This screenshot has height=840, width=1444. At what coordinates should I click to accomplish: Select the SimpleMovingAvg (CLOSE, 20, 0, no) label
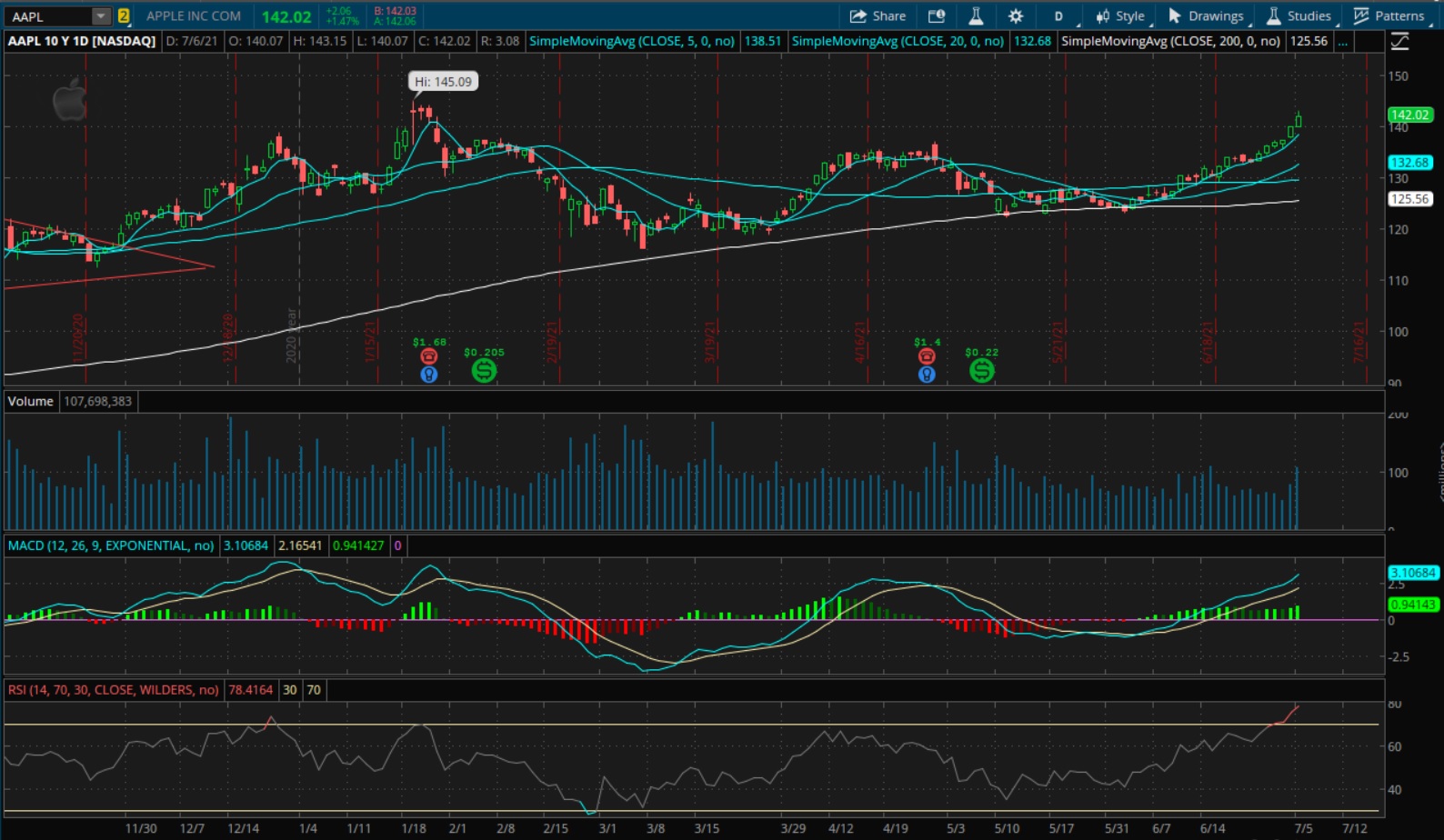tap(897, 41)
